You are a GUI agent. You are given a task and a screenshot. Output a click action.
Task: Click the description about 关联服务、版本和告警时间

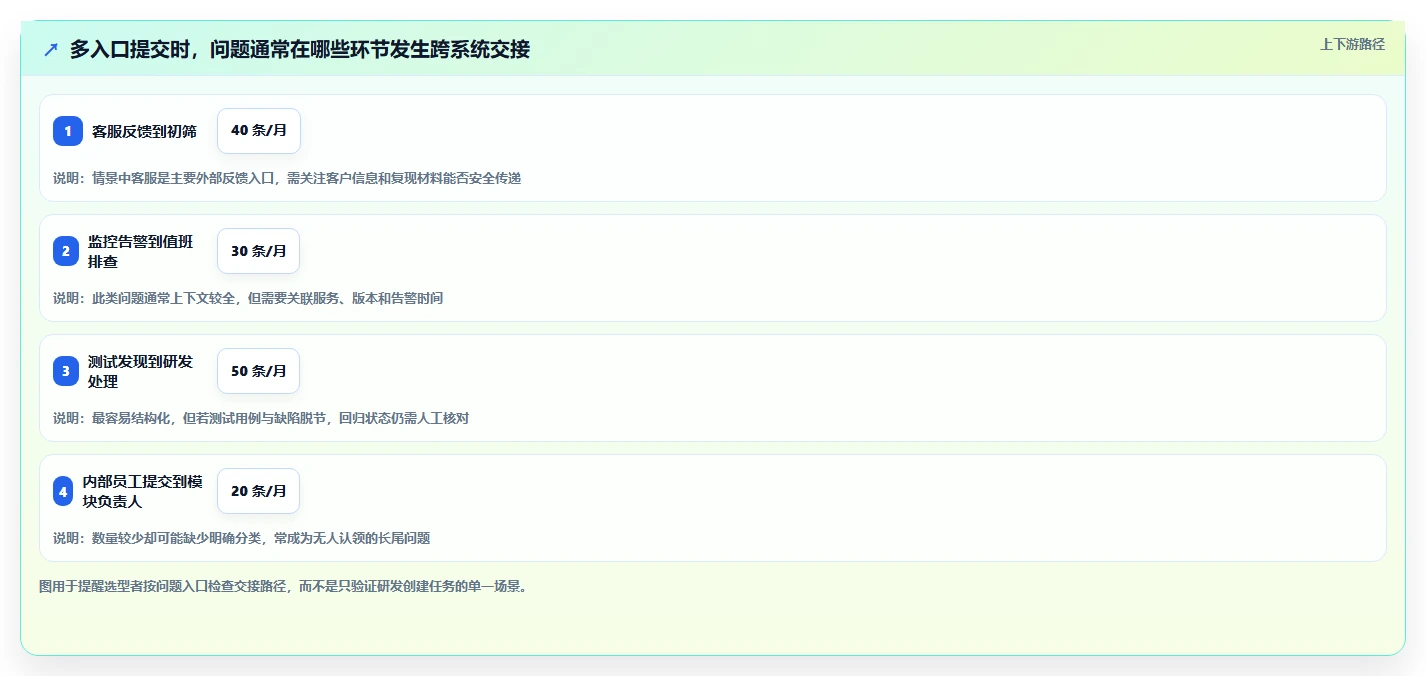248,298
